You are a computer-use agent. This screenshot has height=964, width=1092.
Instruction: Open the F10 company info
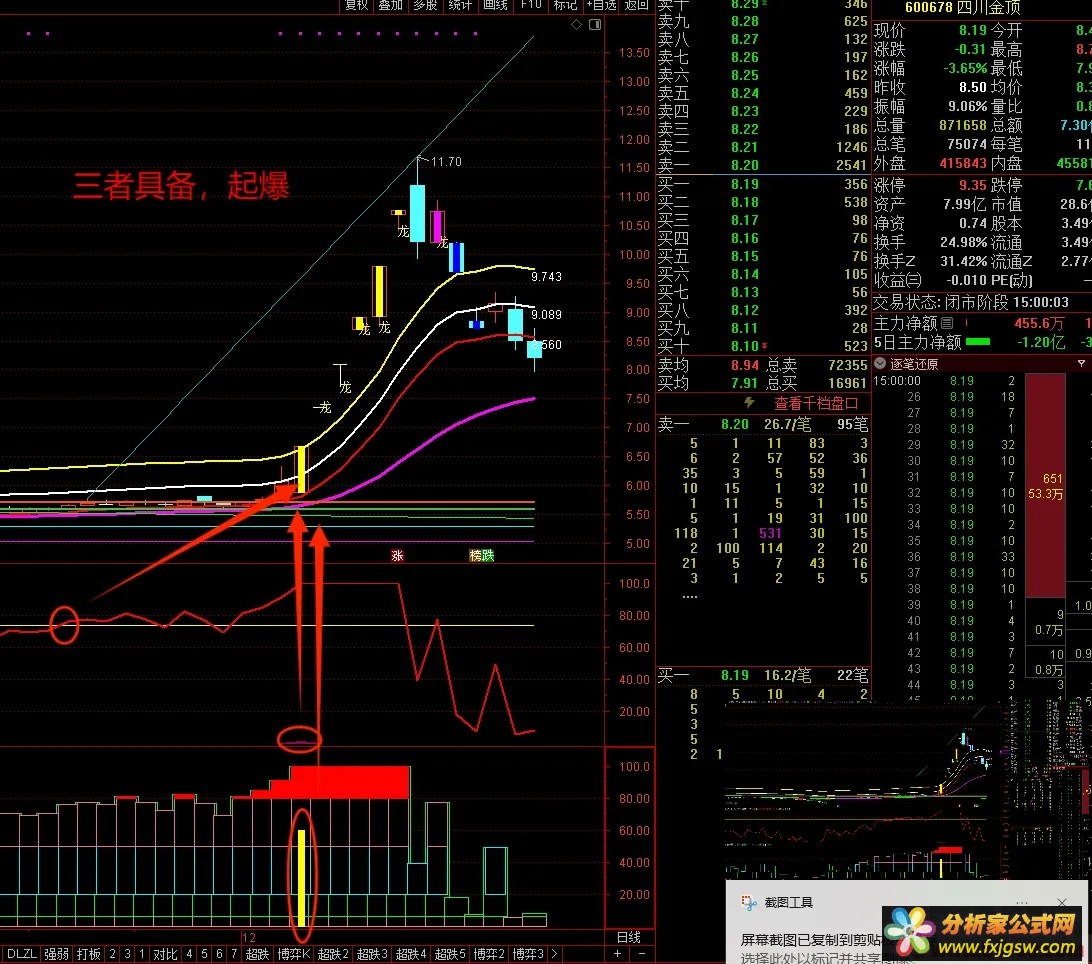531,6
